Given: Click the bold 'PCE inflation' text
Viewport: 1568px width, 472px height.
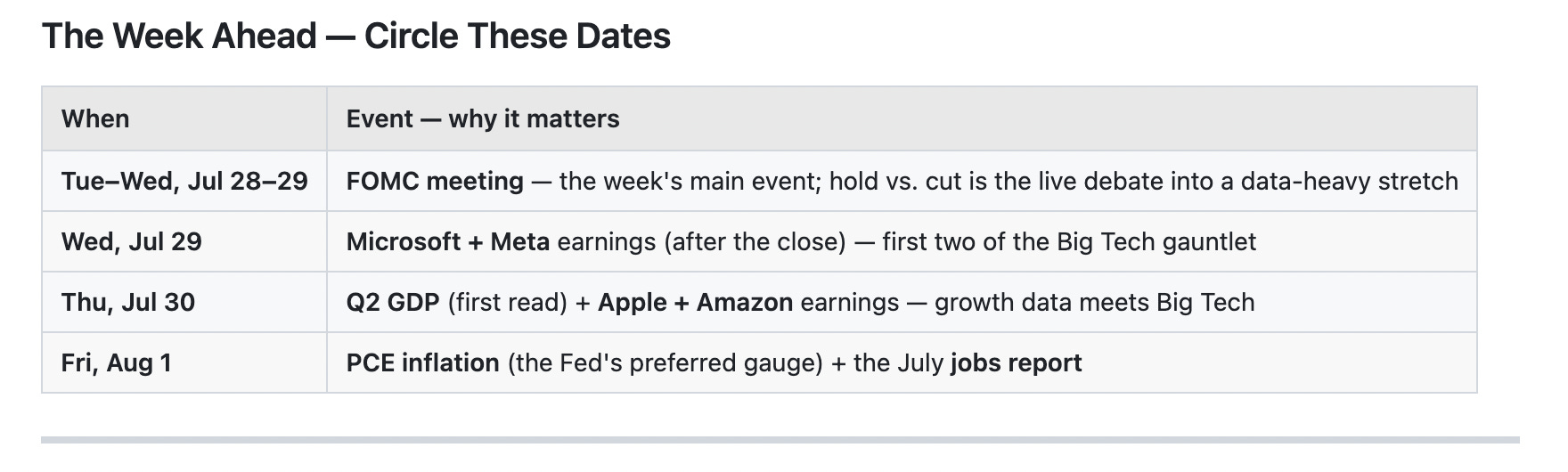Looking at the screenshot, I should 423,362.
